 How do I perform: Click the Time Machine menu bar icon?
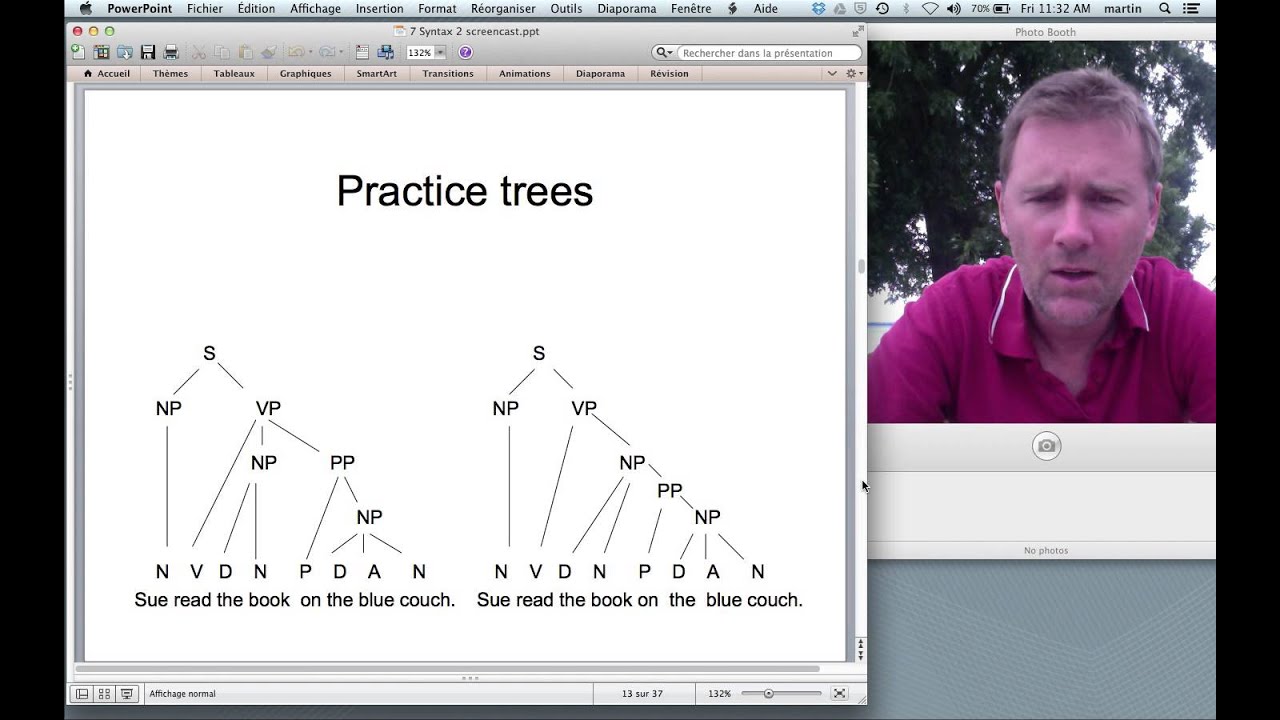point(882,9)
